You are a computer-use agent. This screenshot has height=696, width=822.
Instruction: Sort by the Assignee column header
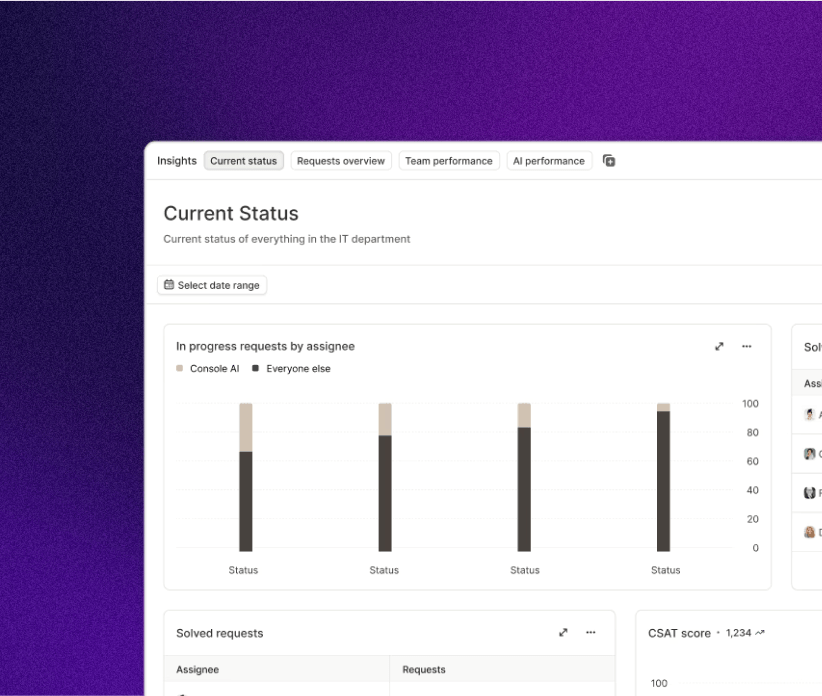click(198, 670)
